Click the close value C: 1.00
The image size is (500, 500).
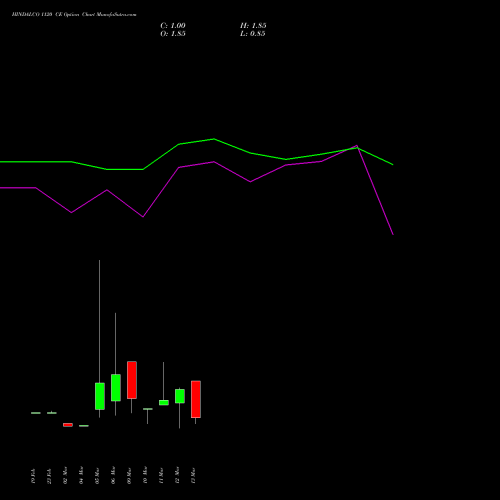[173, 26]
